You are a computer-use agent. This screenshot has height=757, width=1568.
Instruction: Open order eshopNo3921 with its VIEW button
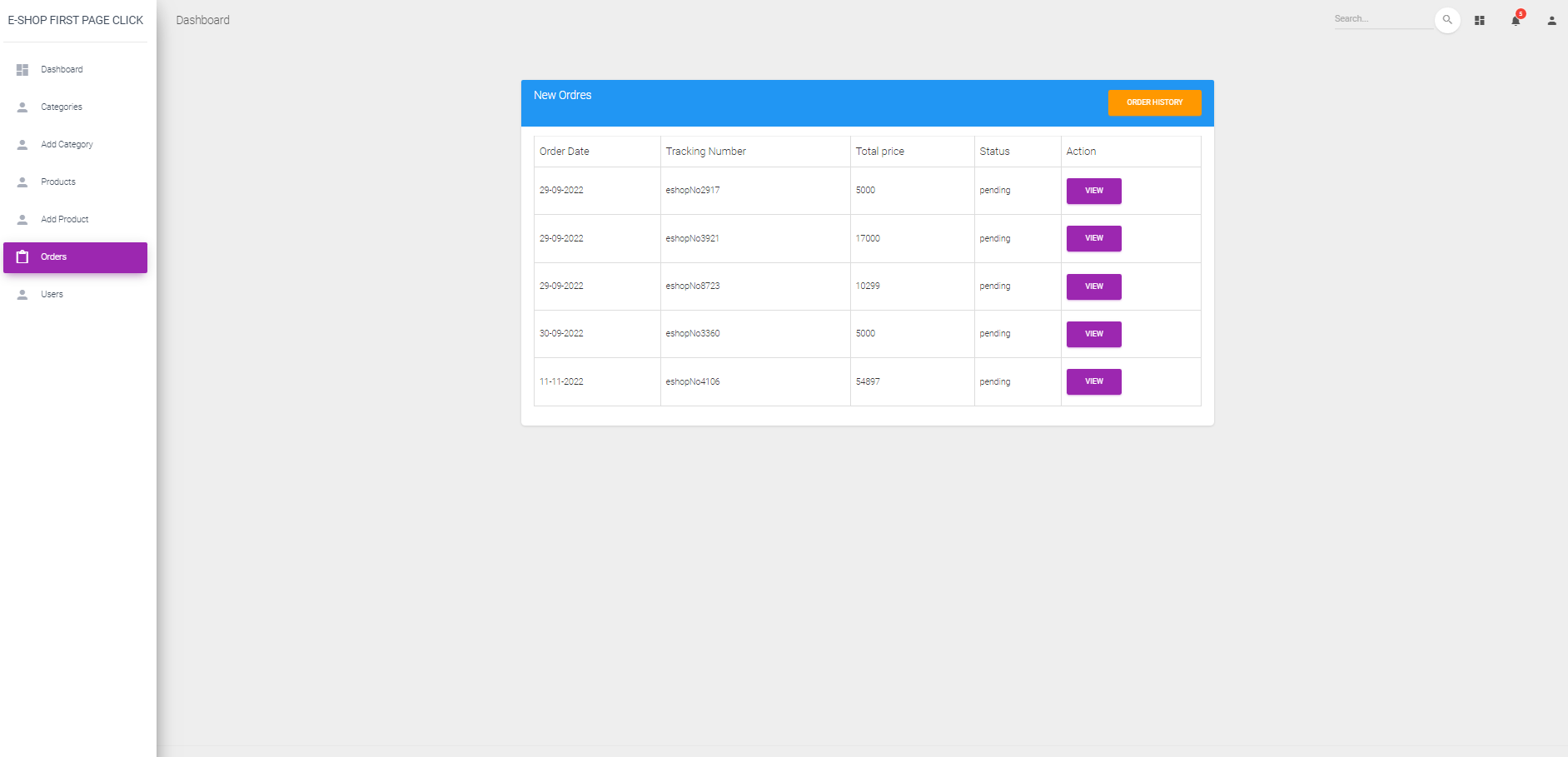point(1093,238)
